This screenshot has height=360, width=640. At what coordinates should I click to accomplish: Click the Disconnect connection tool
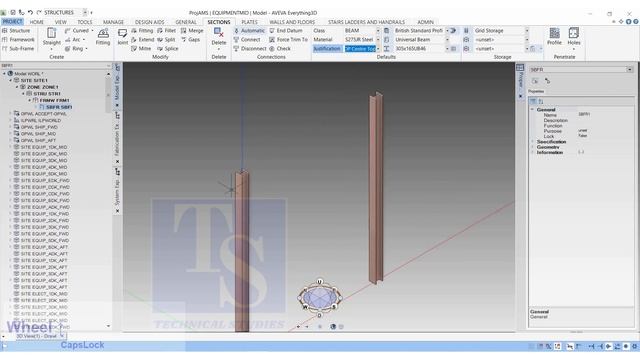(x=250, y=49)
